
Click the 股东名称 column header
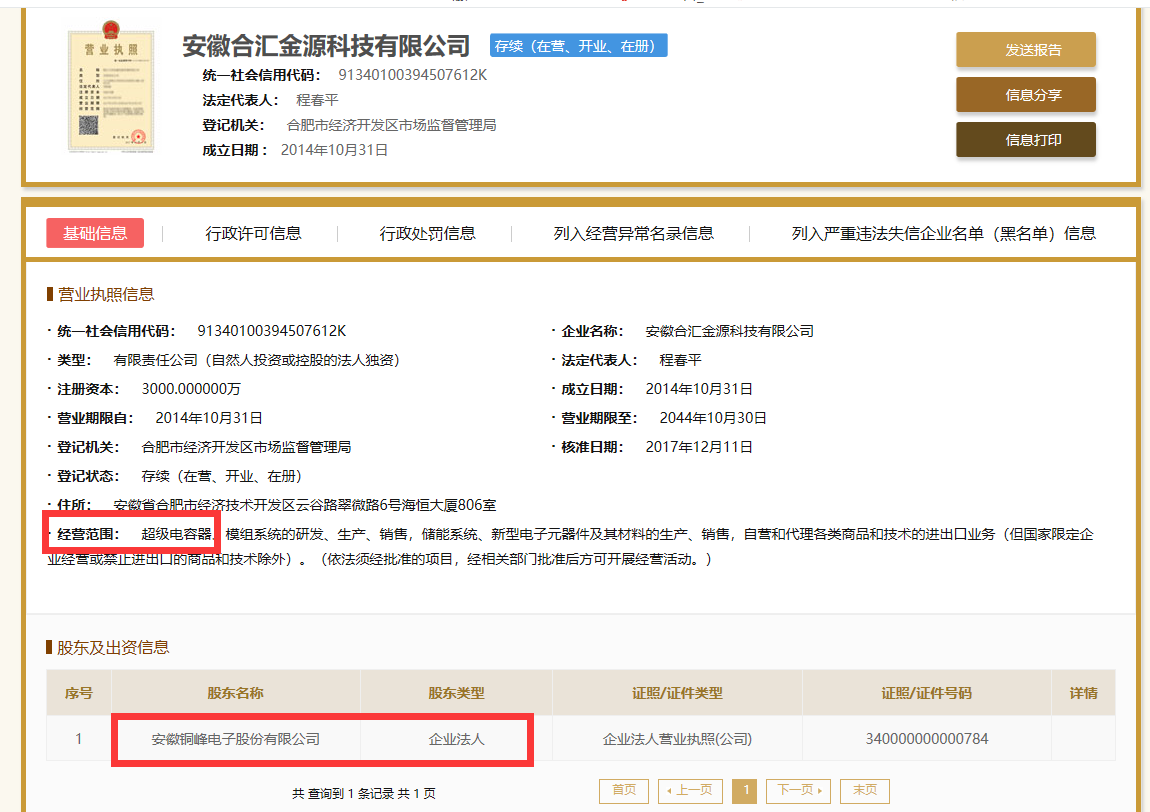(x=235, y=693)
